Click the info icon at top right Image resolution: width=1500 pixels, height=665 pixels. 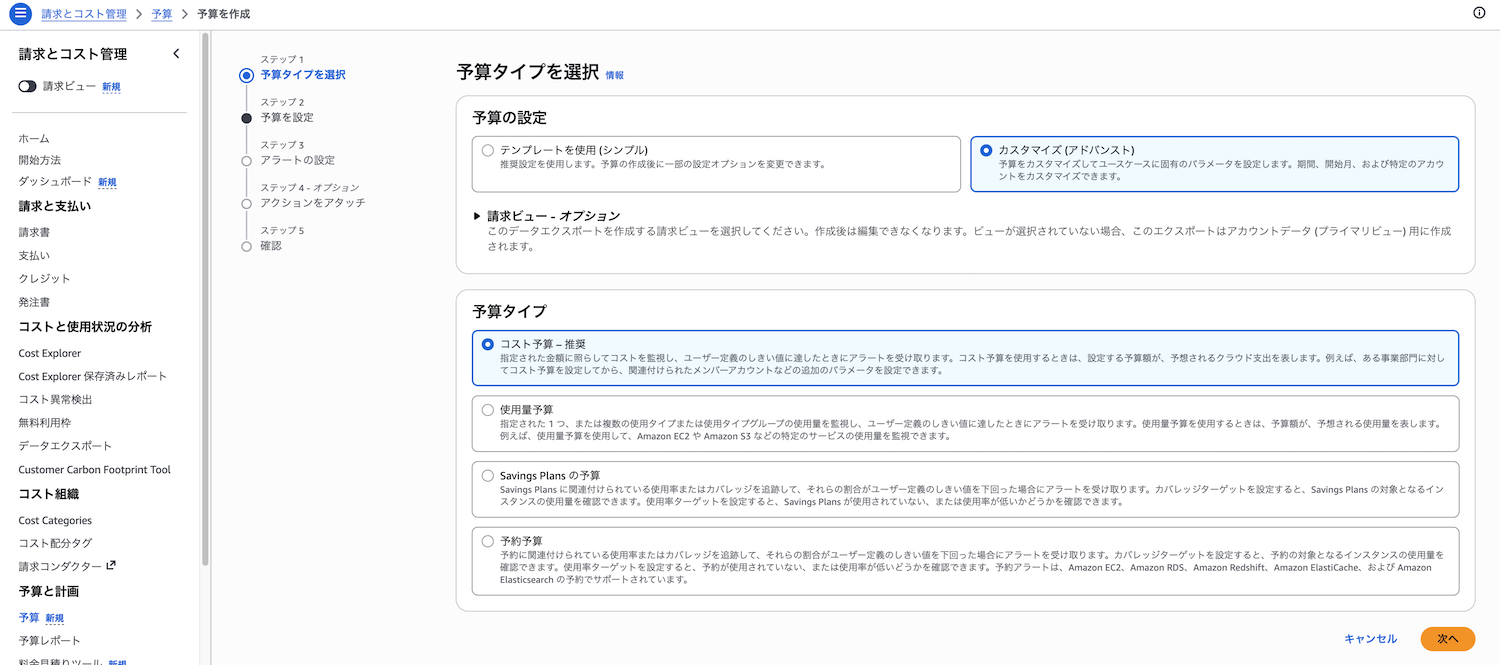1479,13
